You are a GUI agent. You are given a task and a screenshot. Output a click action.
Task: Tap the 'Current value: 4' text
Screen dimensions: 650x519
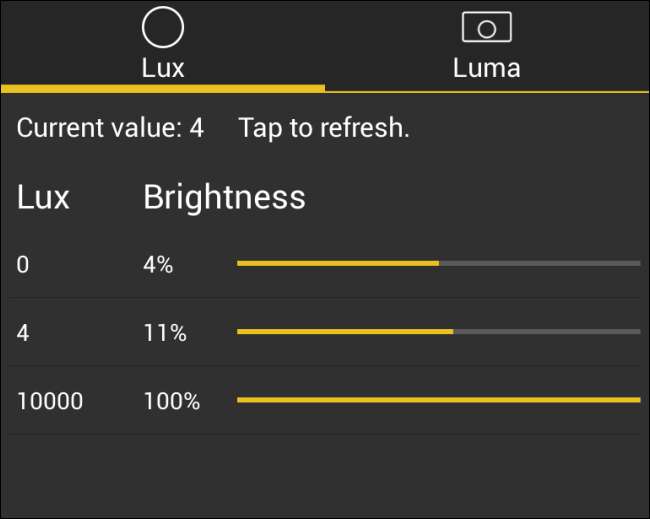[x=110, y=128]
